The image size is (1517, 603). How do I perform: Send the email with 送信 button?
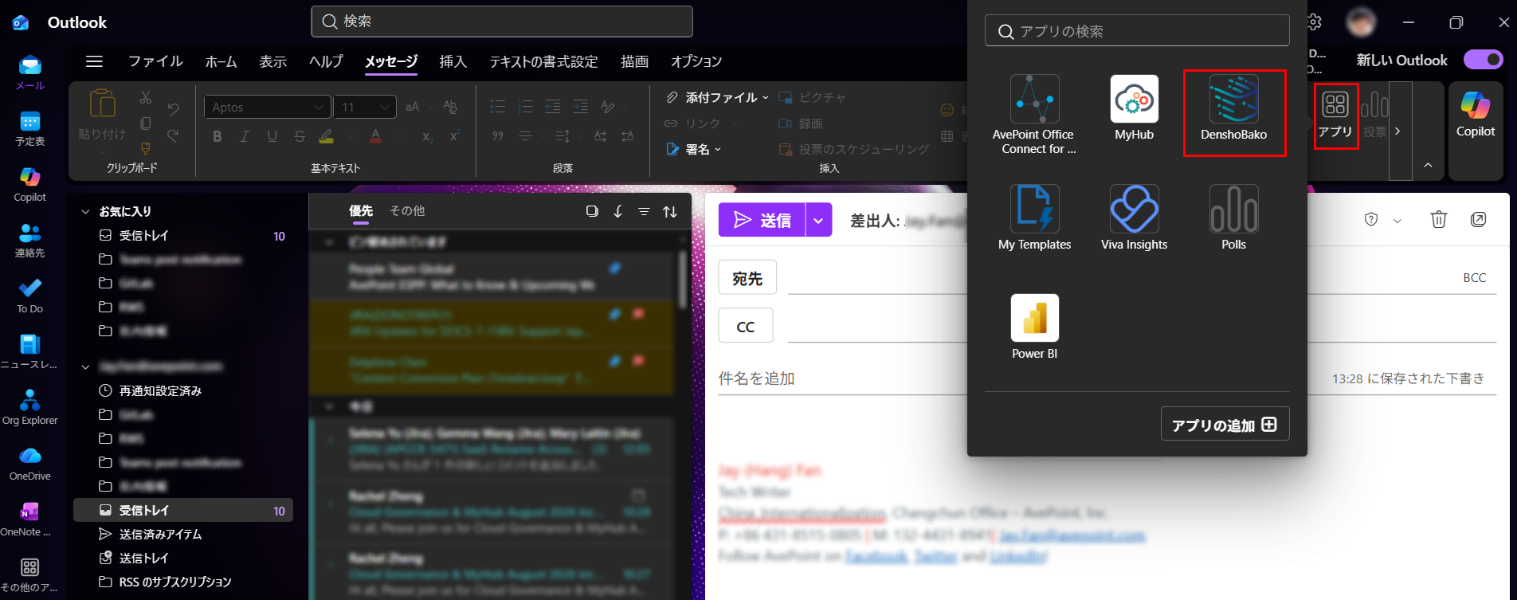coord(762,220)
